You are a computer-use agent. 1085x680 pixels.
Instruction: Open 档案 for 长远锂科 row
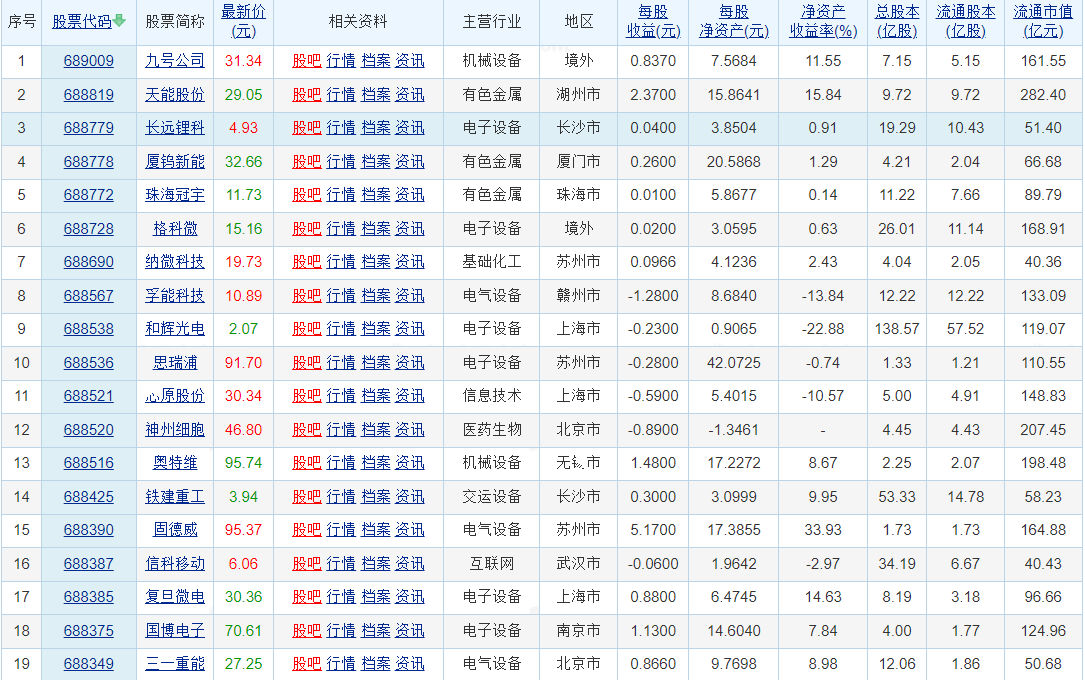tap(376, 128)
